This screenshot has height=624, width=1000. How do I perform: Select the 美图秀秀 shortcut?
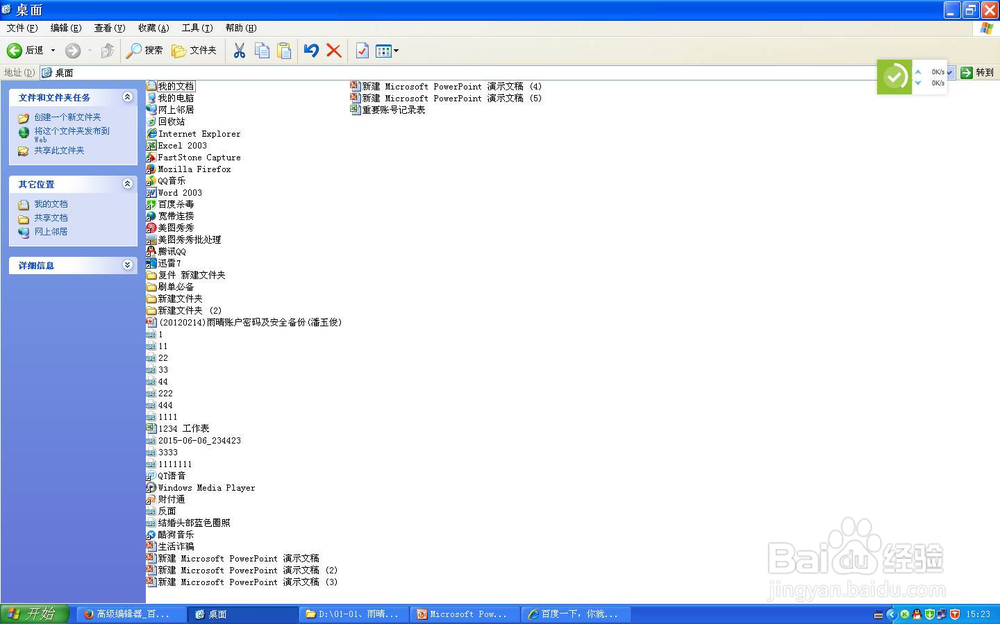click(170, 228)
